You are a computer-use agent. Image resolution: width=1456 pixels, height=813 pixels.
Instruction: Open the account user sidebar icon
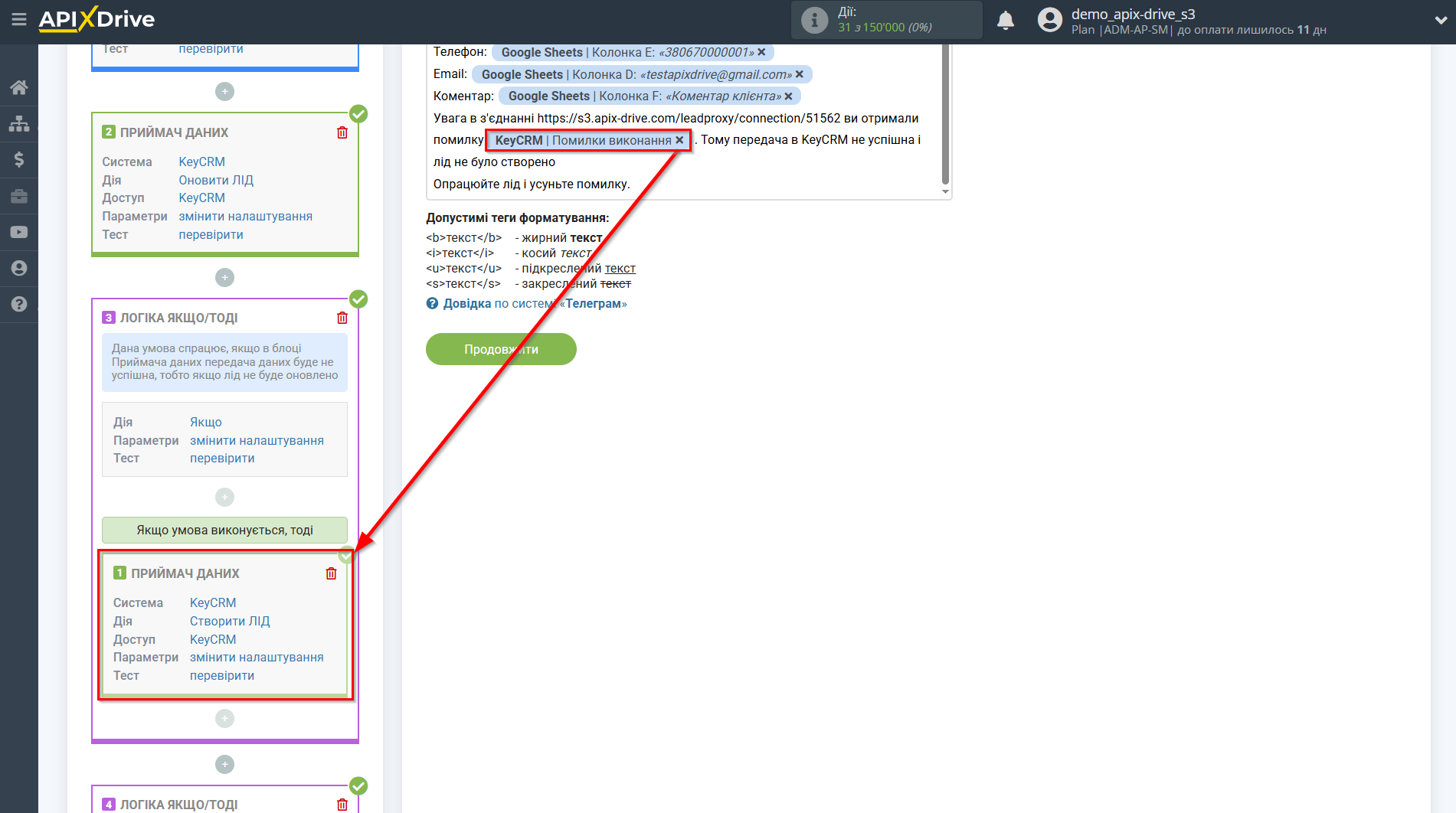point(19,268)
